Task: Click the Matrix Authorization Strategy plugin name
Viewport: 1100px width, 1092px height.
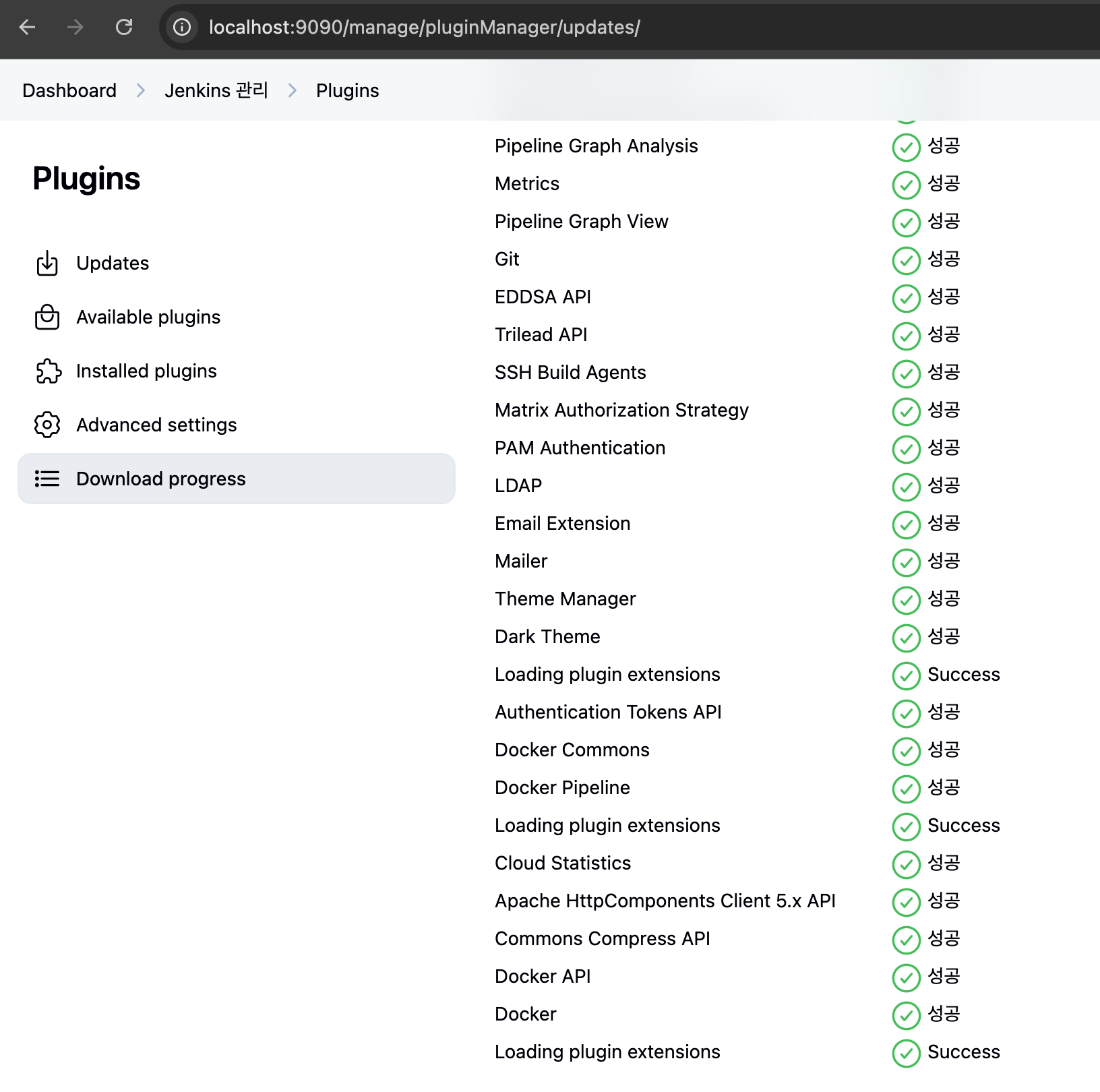Action: tap(621, 410)
